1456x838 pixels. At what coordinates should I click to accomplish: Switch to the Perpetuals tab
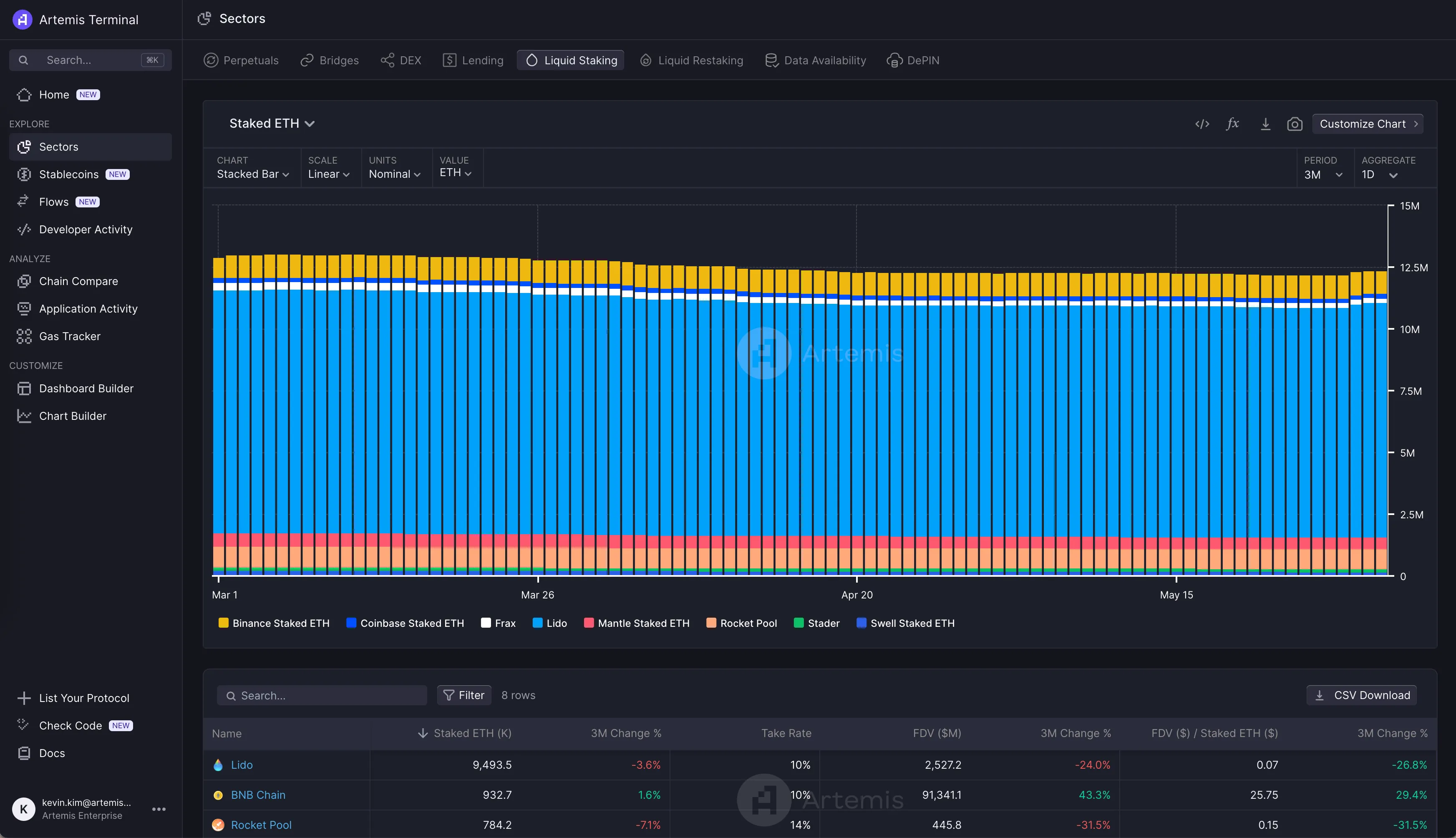[241, 61]
